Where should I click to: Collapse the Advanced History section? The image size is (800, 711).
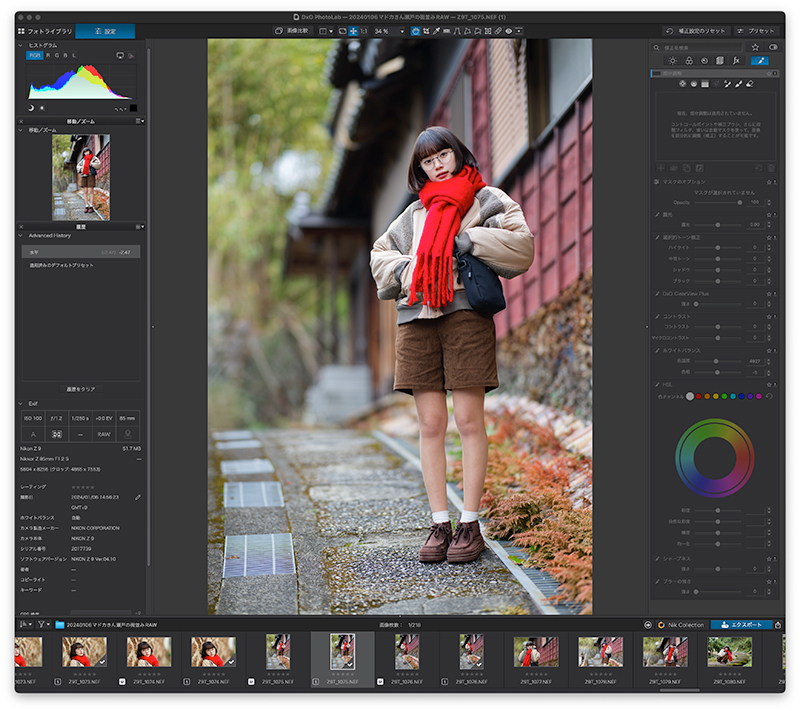click(20, 236)
